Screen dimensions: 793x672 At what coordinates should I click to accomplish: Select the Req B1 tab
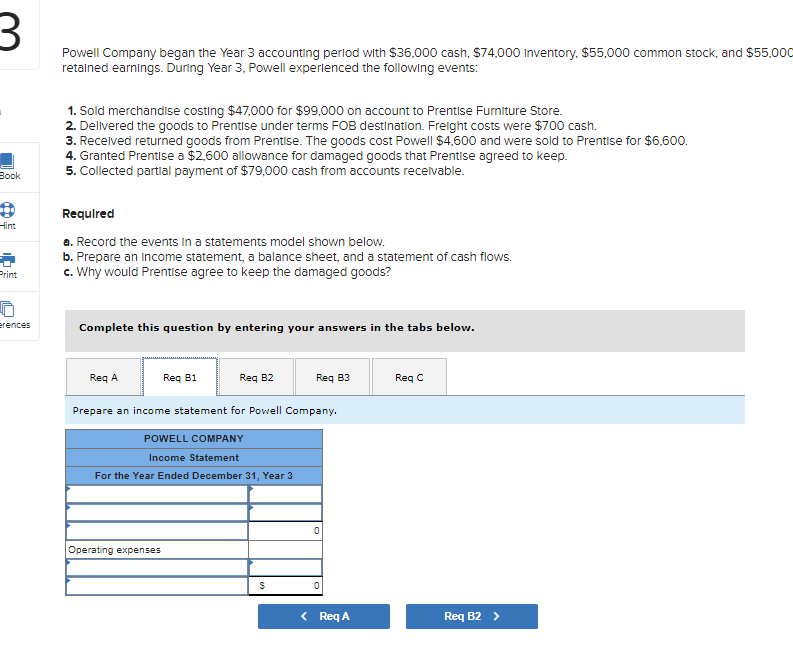click(180, 377)
